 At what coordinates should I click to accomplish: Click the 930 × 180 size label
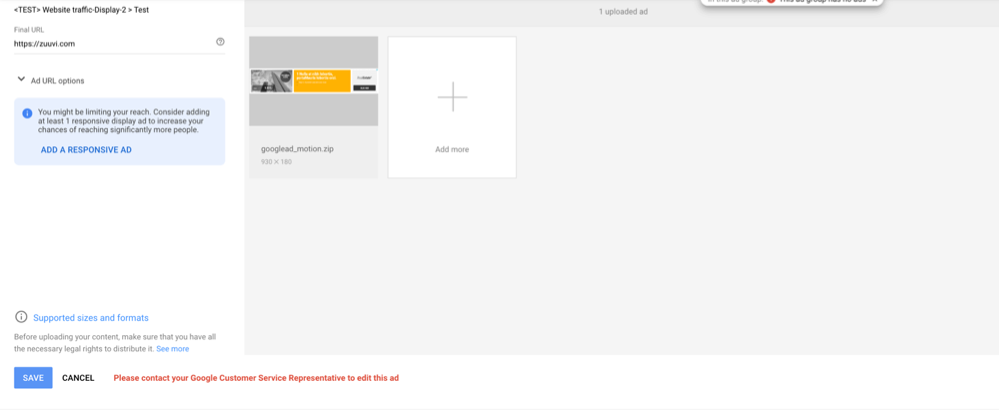[x=277, y=162]
